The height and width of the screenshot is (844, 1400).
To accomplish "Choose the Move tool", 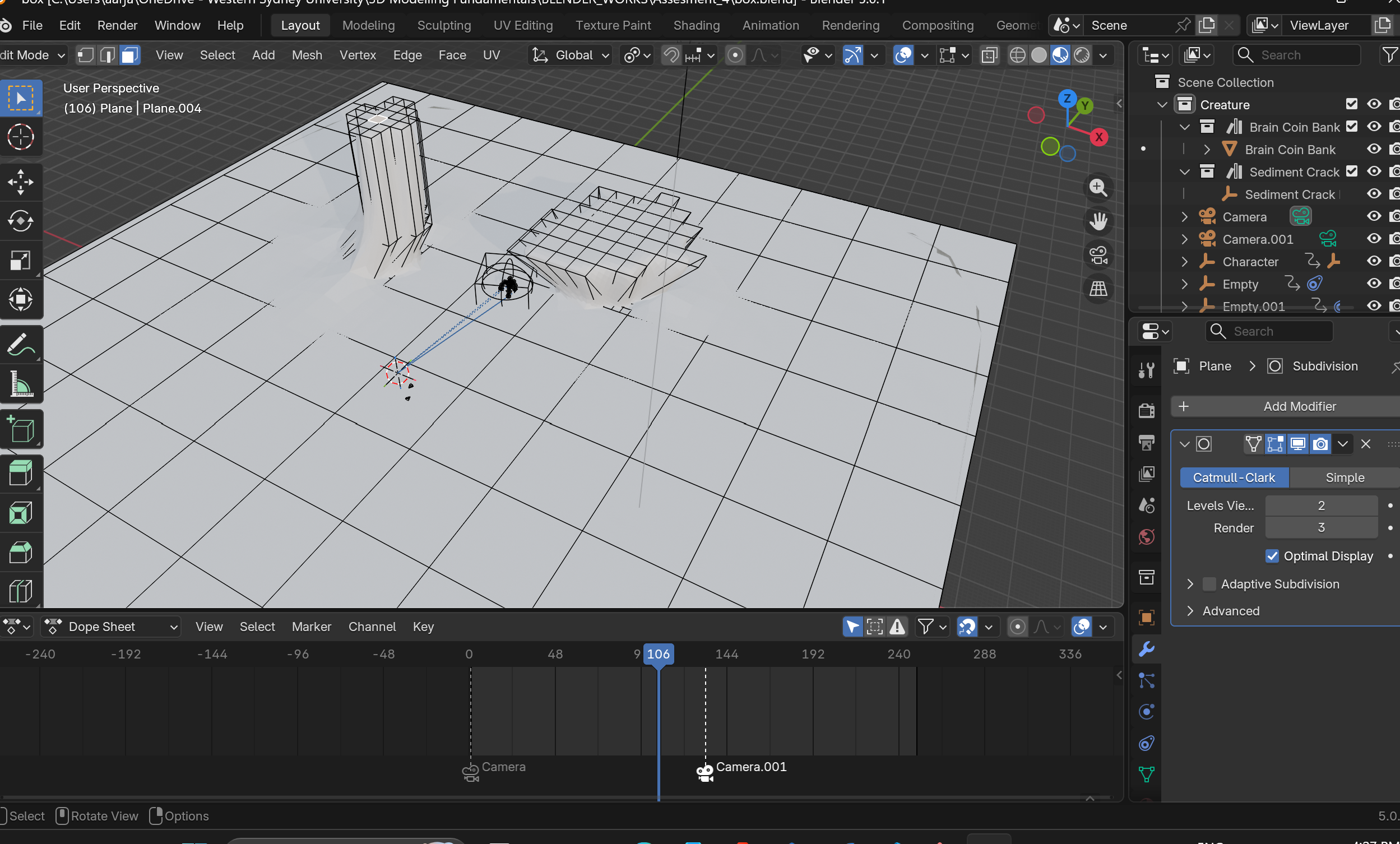I will 21,182.
